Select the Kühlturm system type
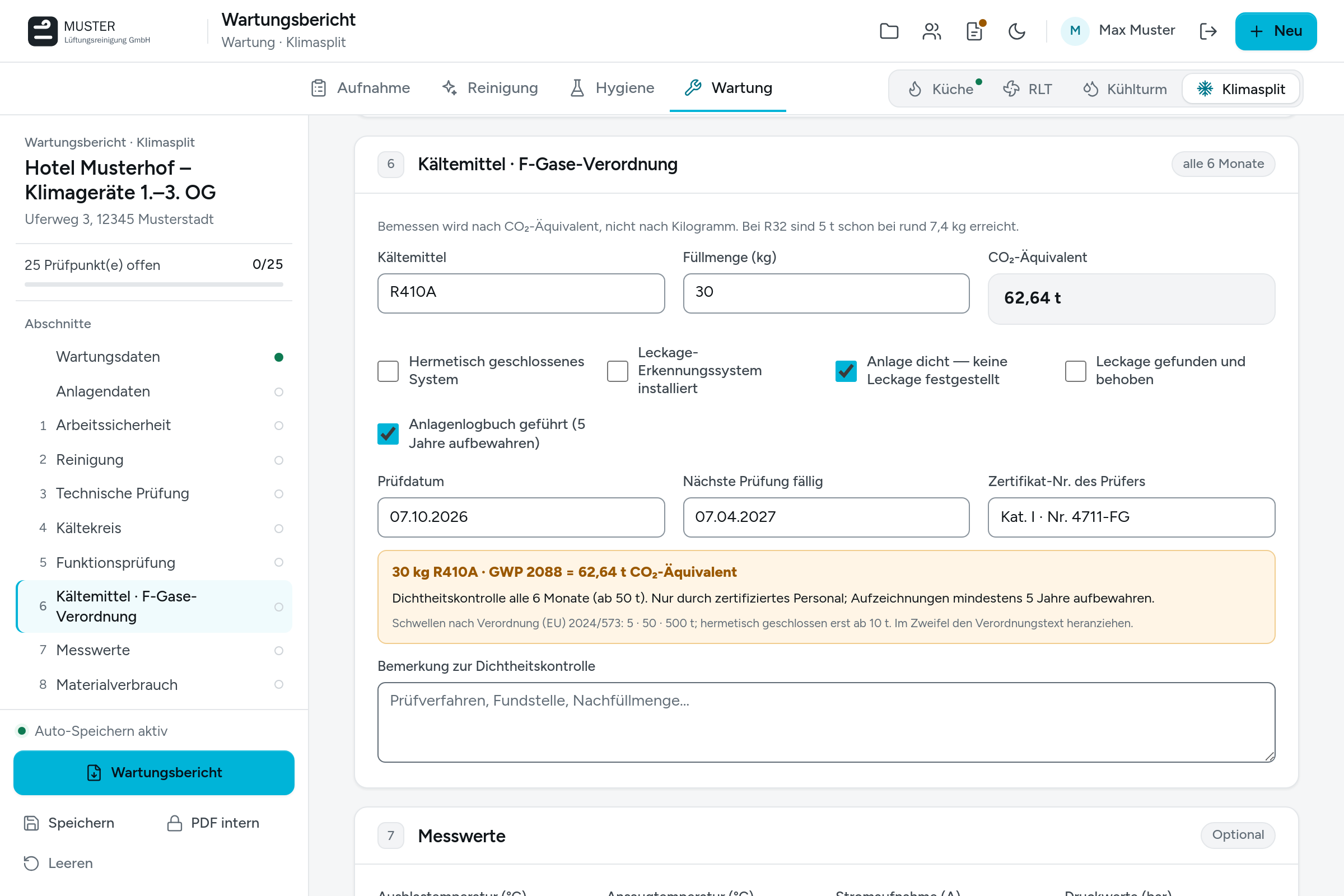The image size is (1344, 896). (x=1124, y=89)
